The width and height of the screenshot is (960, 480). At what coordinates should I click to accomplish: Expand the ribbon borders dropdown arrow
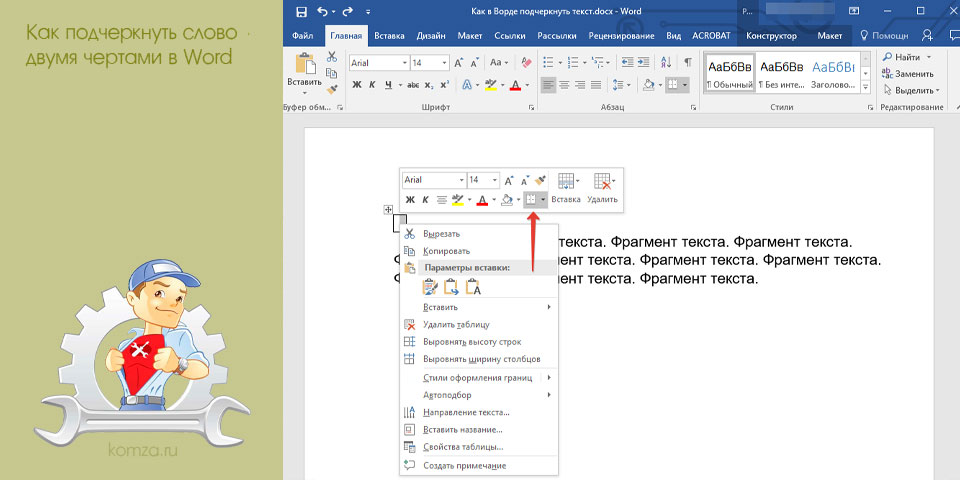click(684, 84)
